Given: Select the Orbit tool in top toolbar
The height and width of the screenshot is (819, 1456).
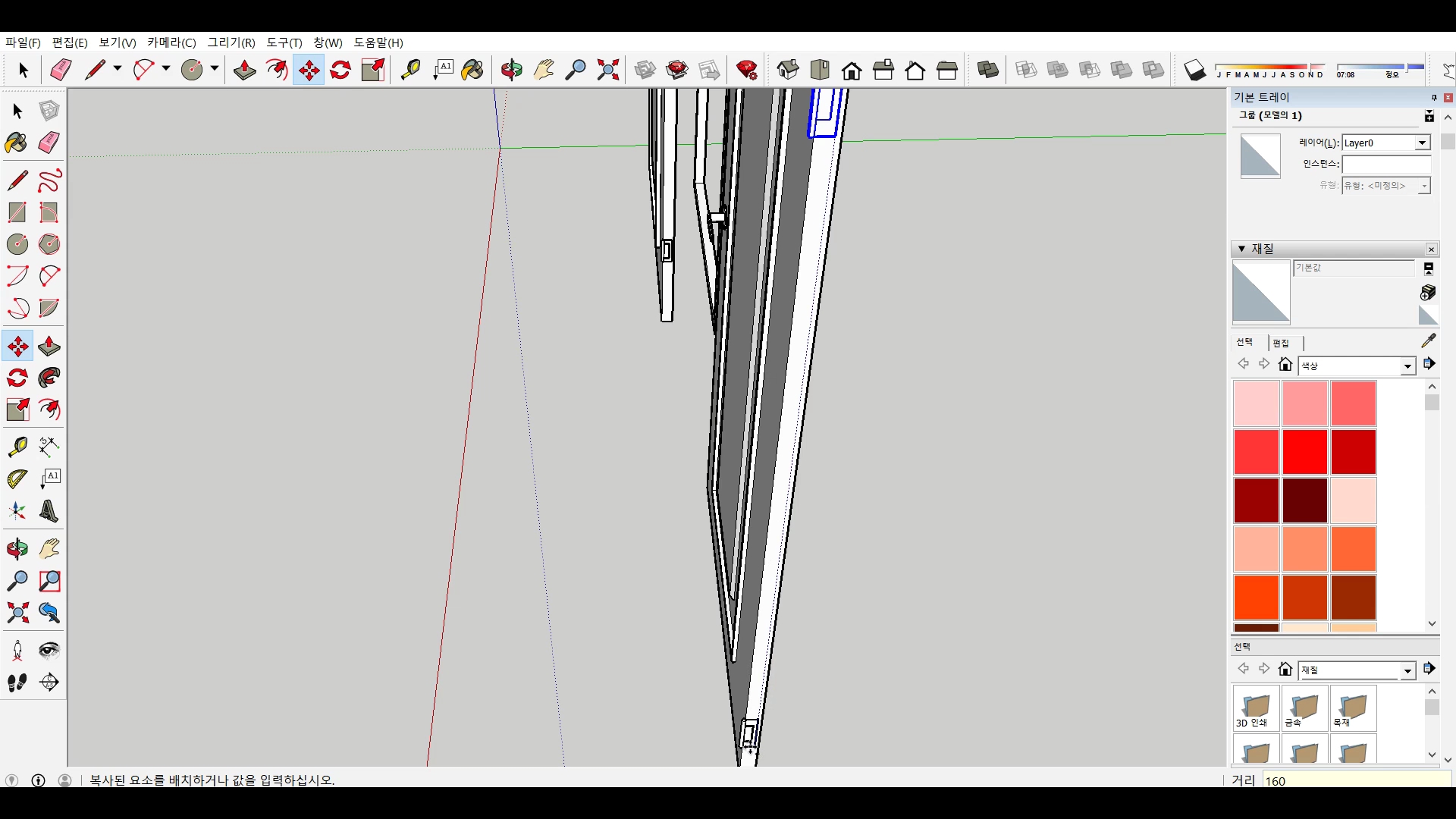Looking at the screenshot, I should pyautogui.click(x=511, y=71).
